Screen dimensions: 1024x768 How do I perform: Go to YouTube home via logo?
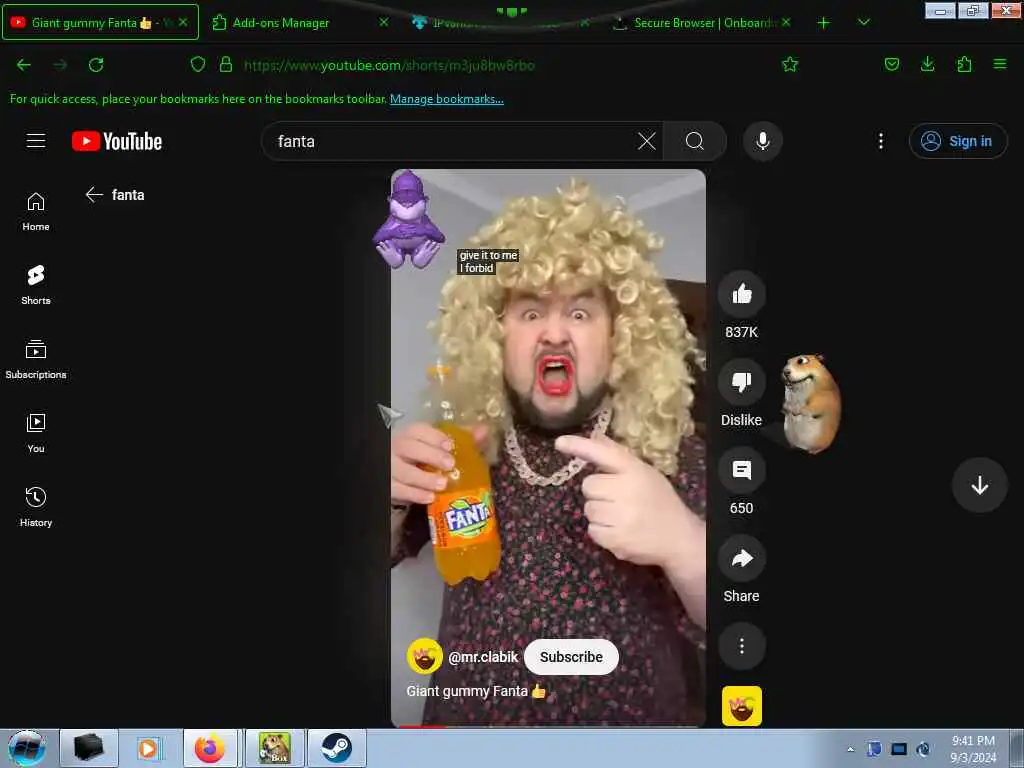click(117, 141)
